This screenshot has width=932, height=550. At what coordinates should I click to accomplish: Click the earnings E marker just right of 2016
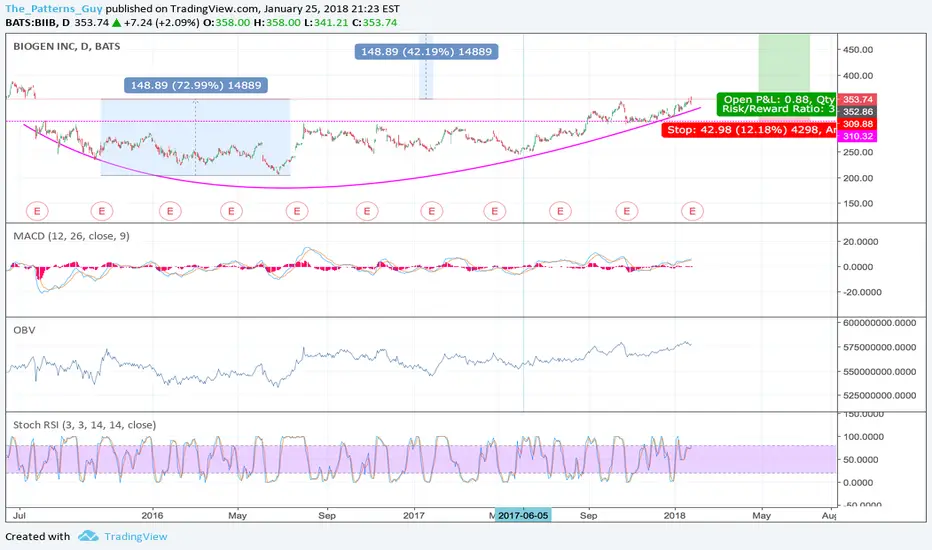170,210
